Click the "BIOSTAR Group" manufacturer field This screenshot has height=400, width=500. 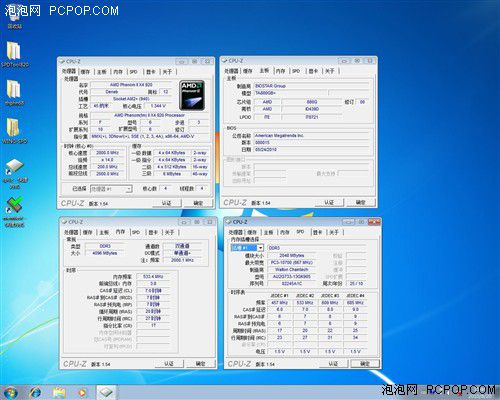[x=312, y=86]
